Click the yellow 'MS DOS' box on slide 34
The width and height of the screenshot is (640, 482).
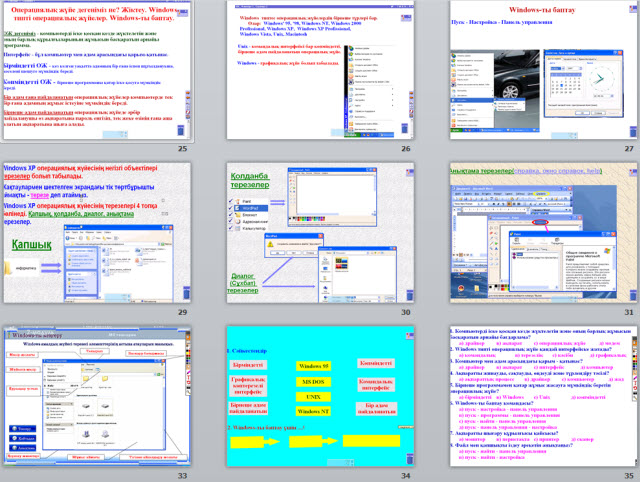[x=313, y=382]
